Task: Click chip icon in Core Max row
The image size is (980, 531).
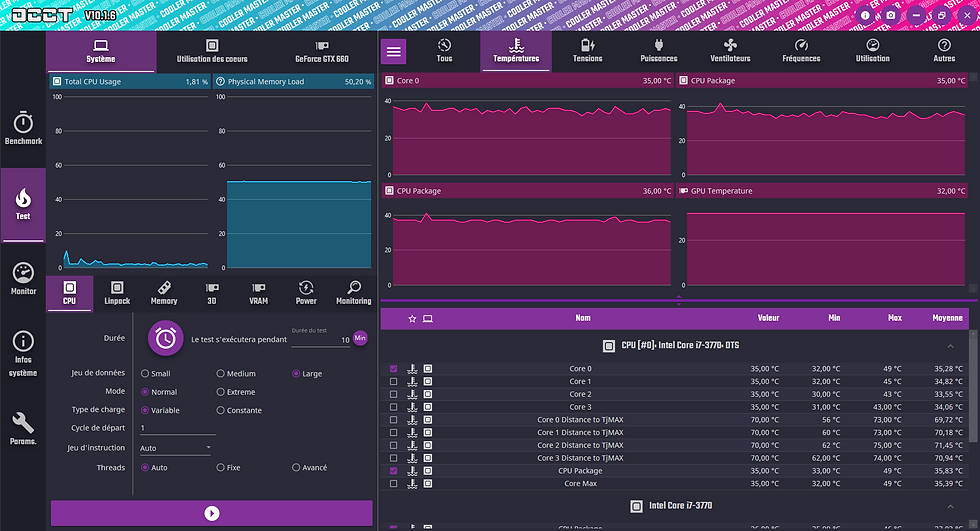Action: coord(428,484)
